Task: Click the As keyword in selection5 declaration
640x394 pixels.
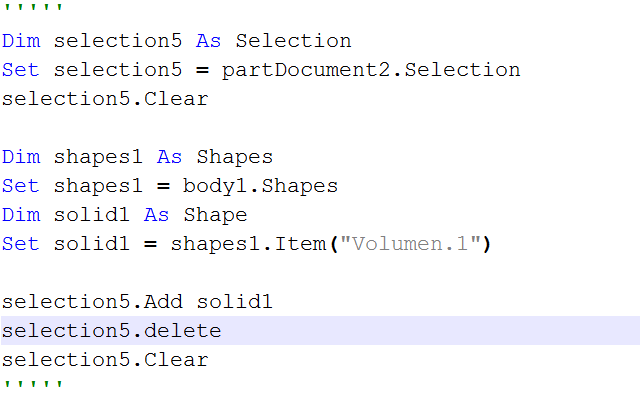Action: [209, 41]
